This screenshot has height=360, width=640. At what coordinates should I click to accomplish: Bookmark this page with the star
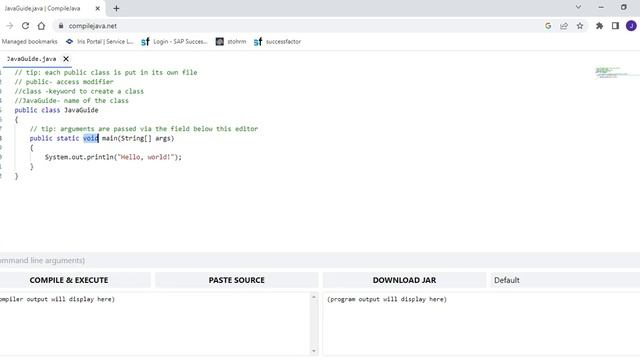(580, 26)
